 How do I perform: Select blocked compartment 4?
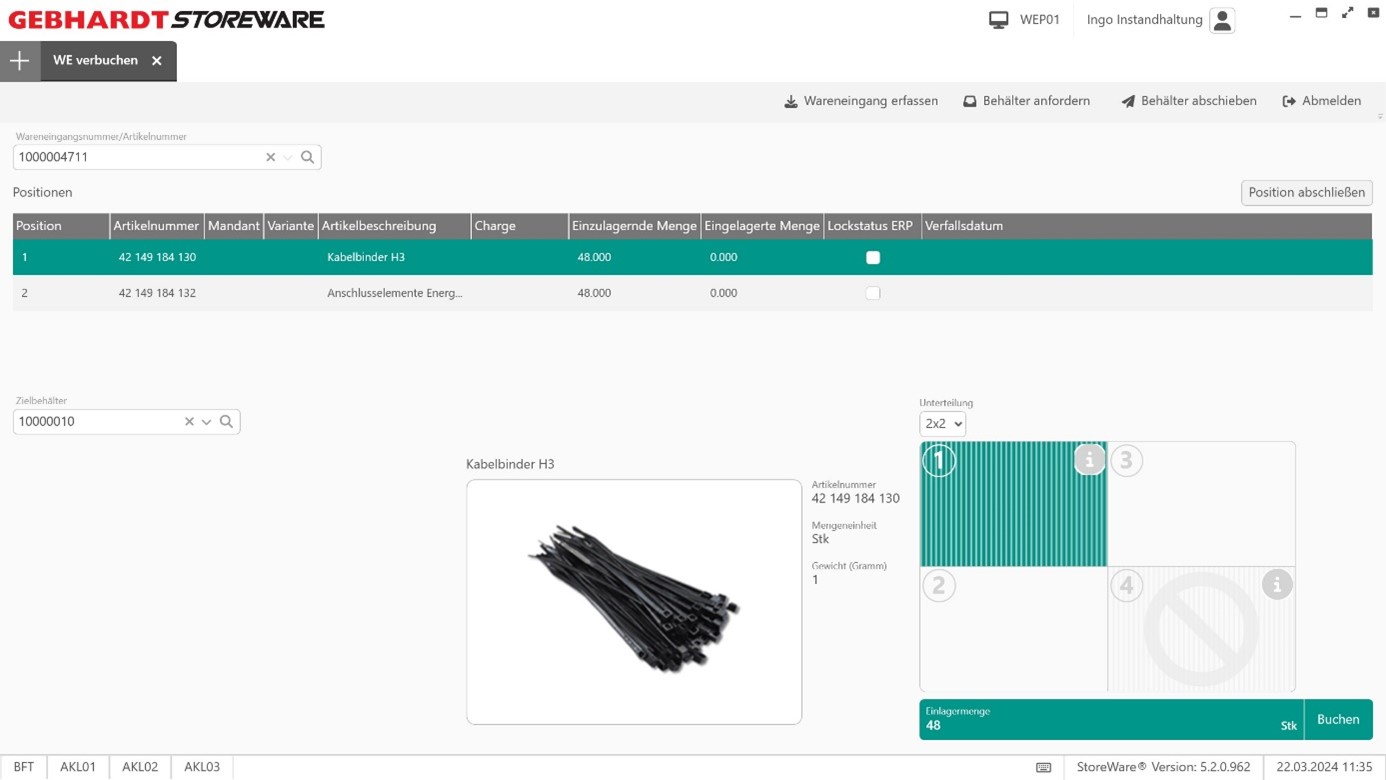pyautogui.click(x=1201, y=629)
